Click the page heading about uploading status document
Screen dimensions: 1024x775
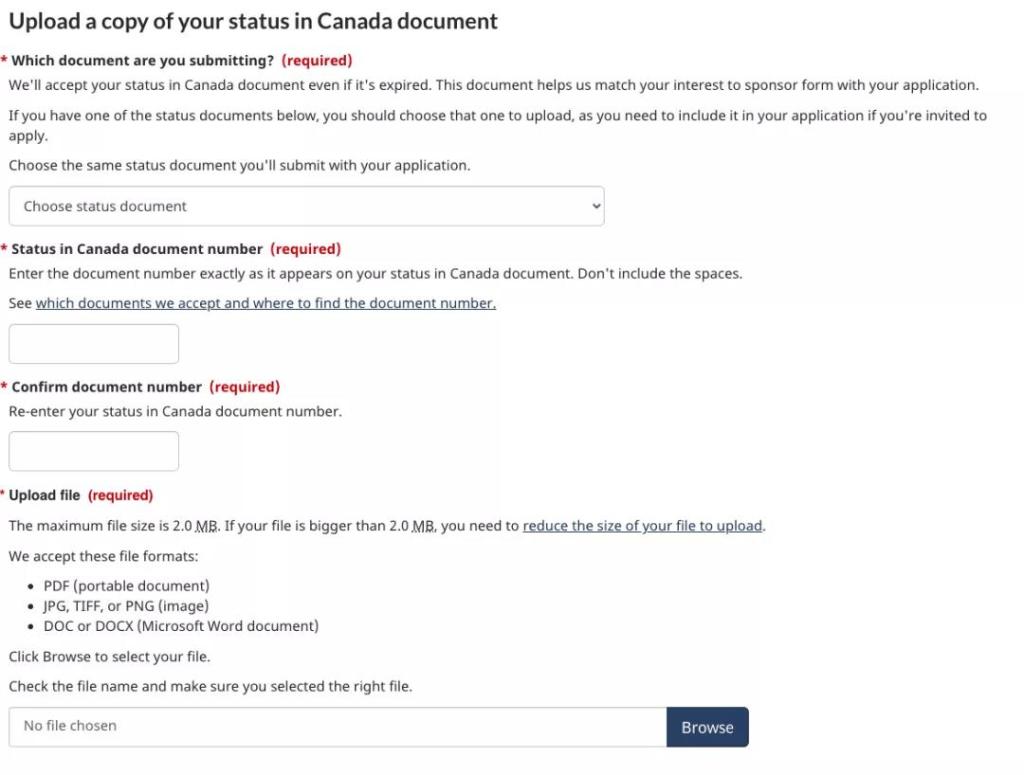pyautogui.click(x=253, y=21)
